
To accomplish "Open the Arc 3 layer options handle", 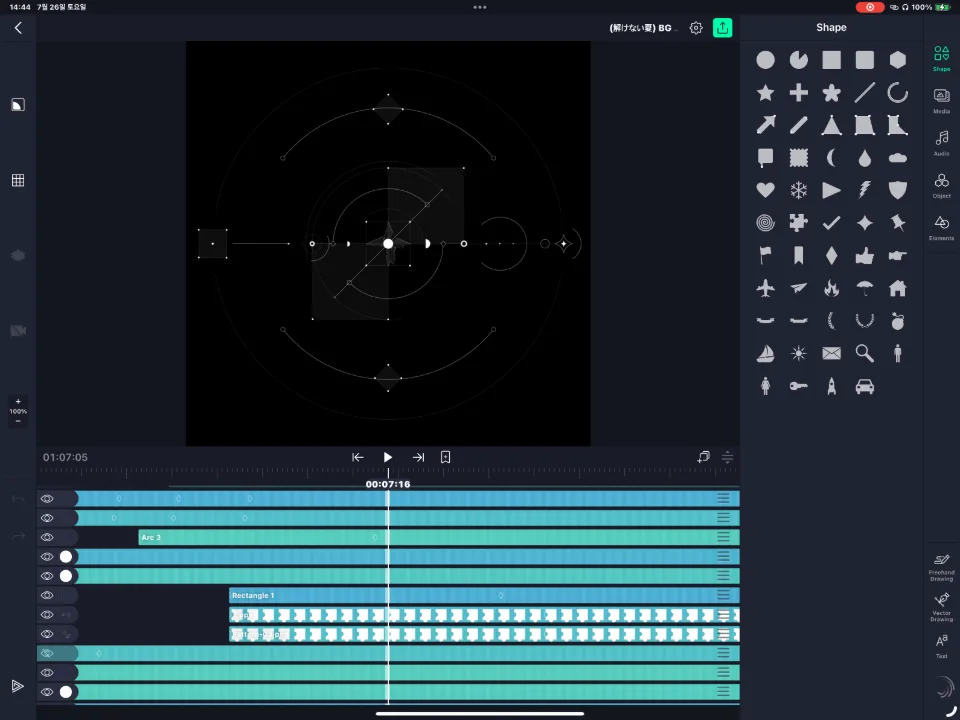I will point(723,537).
